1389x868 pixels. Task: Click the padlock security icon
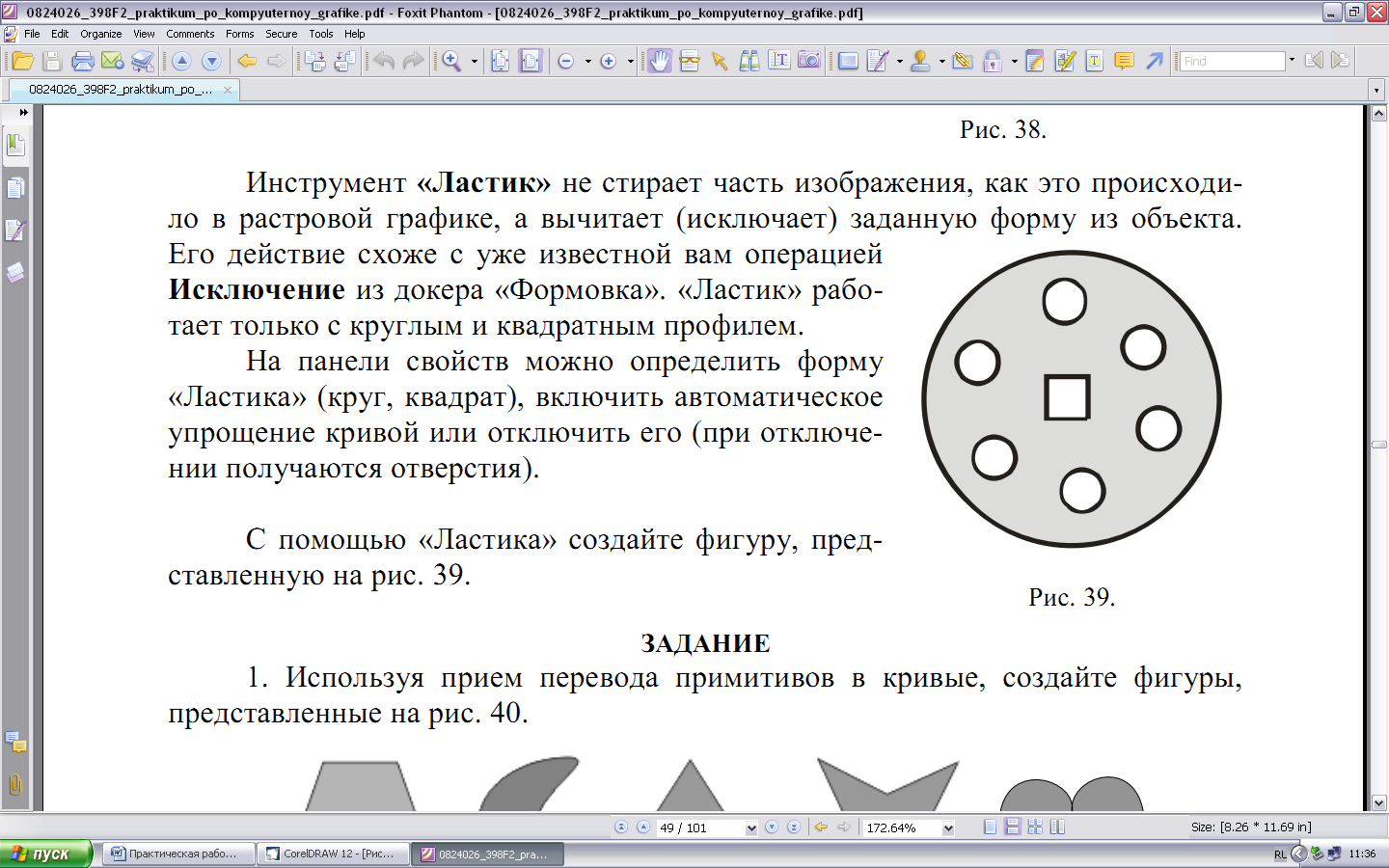[x=993, y=61]
